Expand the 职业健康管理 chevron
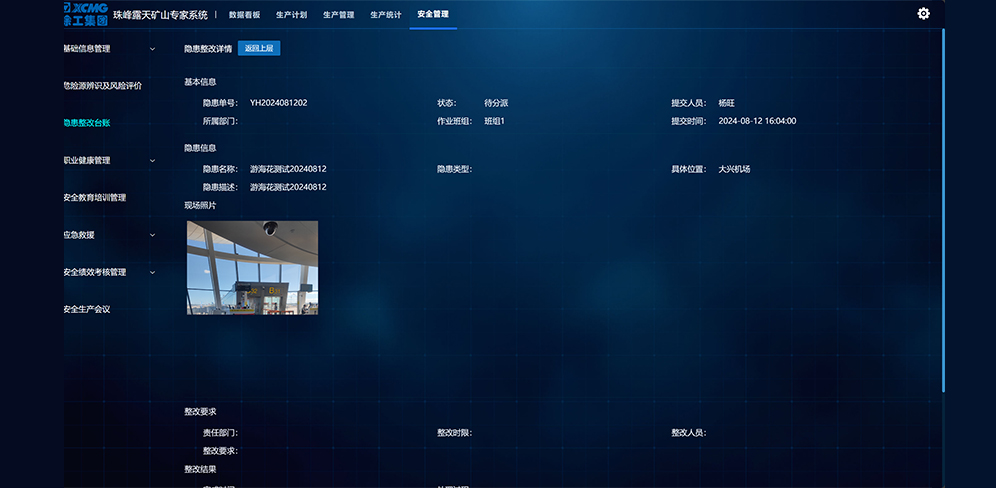The height and width of the screenshot is (488, 996). click(152, 160)
